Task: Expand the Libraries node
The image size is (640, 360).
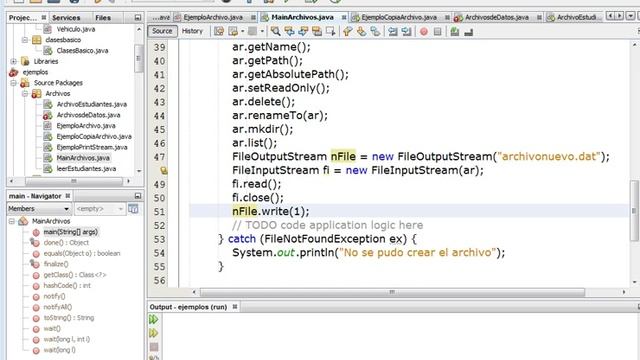Action: [x=13, y=61]
